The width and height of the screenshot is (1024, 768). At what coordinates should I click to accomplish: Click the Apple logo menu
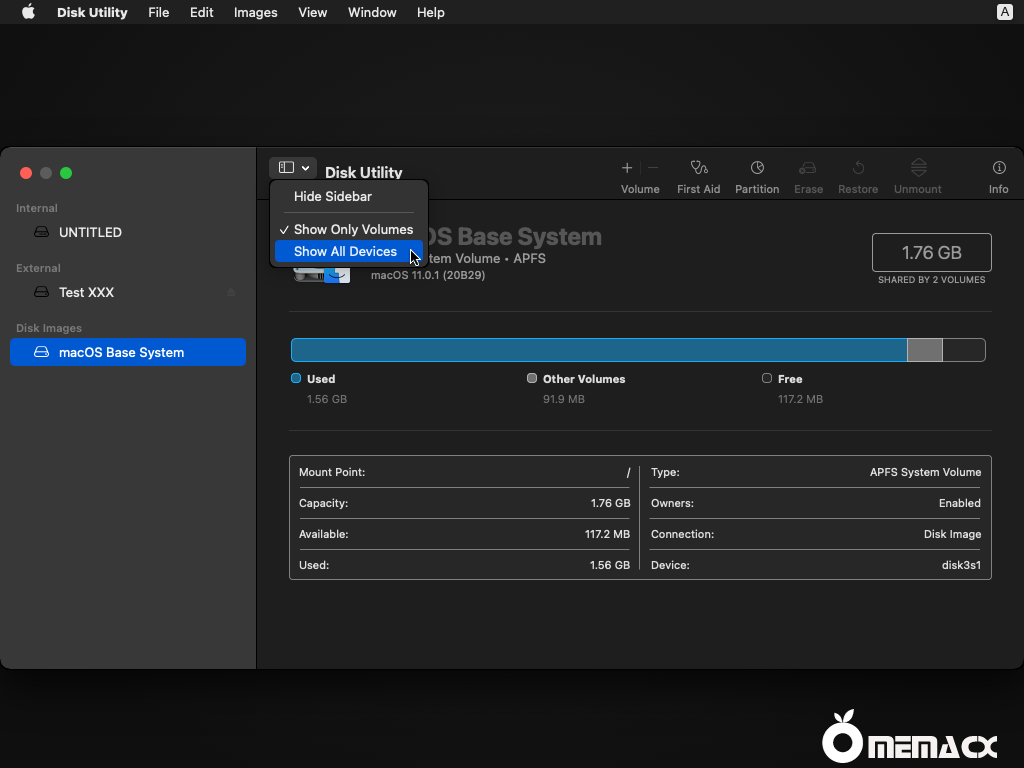coord(28,13)
